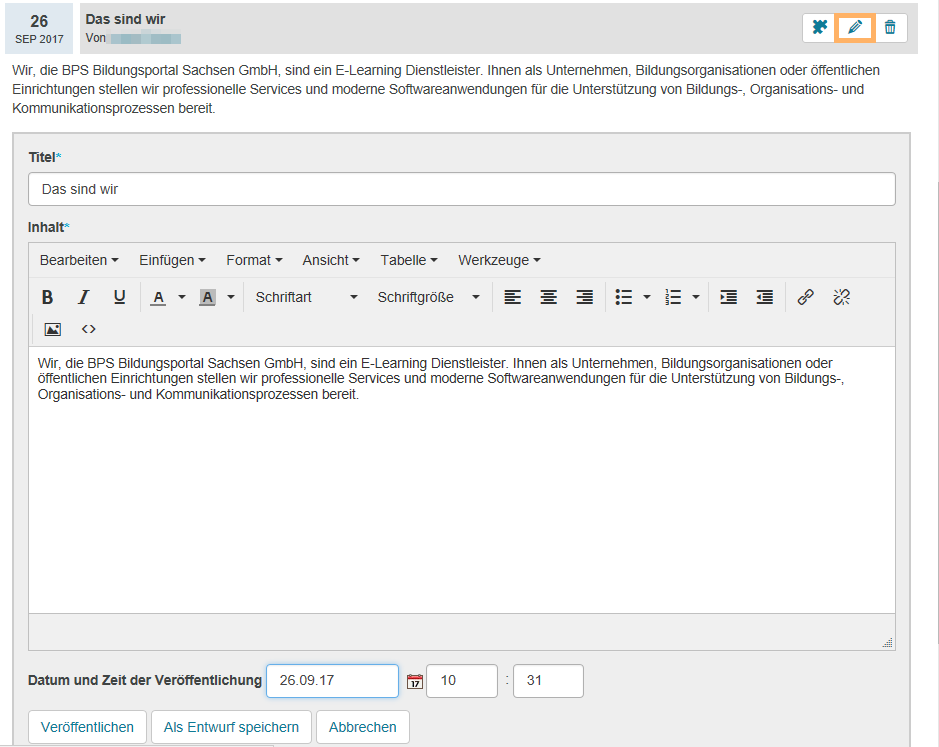This screenshot has width=939, height=747.
Task: Open the Tabelle menu
Action: coord(406,260)
